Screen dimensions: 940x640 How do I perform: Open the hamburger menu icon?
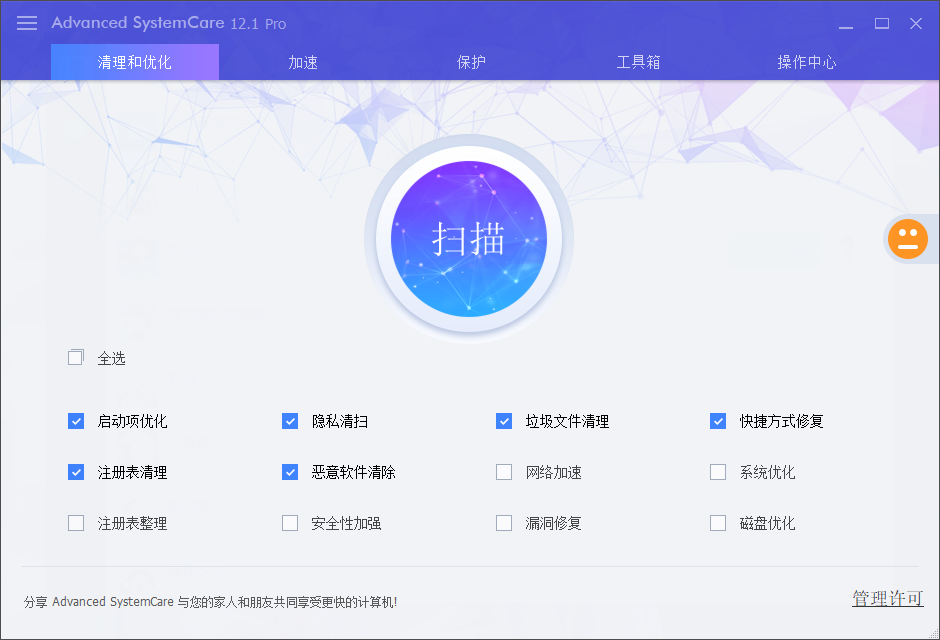coord(27,23)
